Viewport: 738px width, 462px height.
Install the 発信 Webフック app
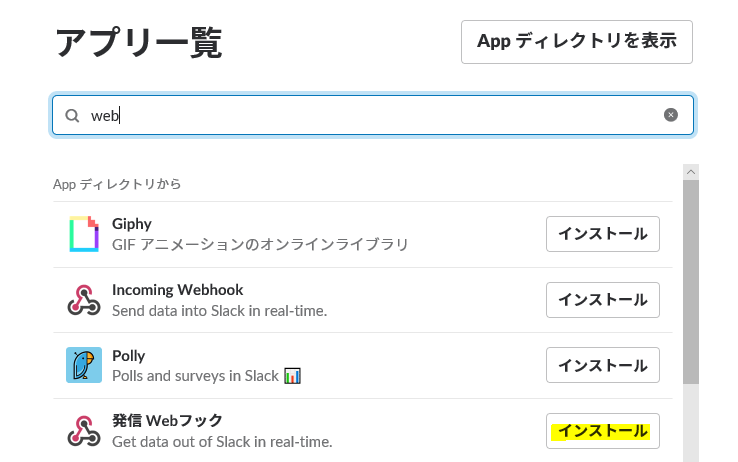coord(602,431)
